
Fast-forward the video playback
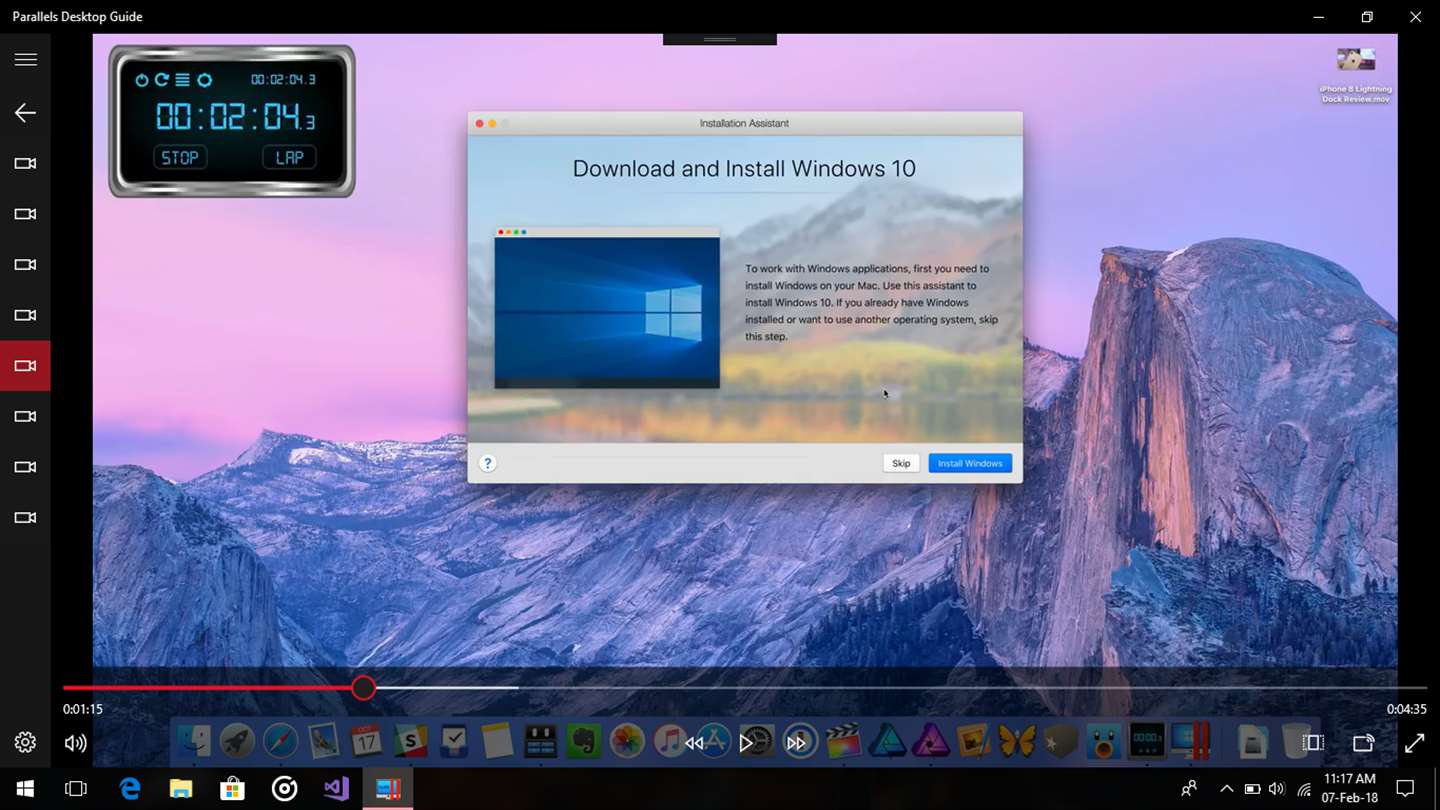pos(796,743)
